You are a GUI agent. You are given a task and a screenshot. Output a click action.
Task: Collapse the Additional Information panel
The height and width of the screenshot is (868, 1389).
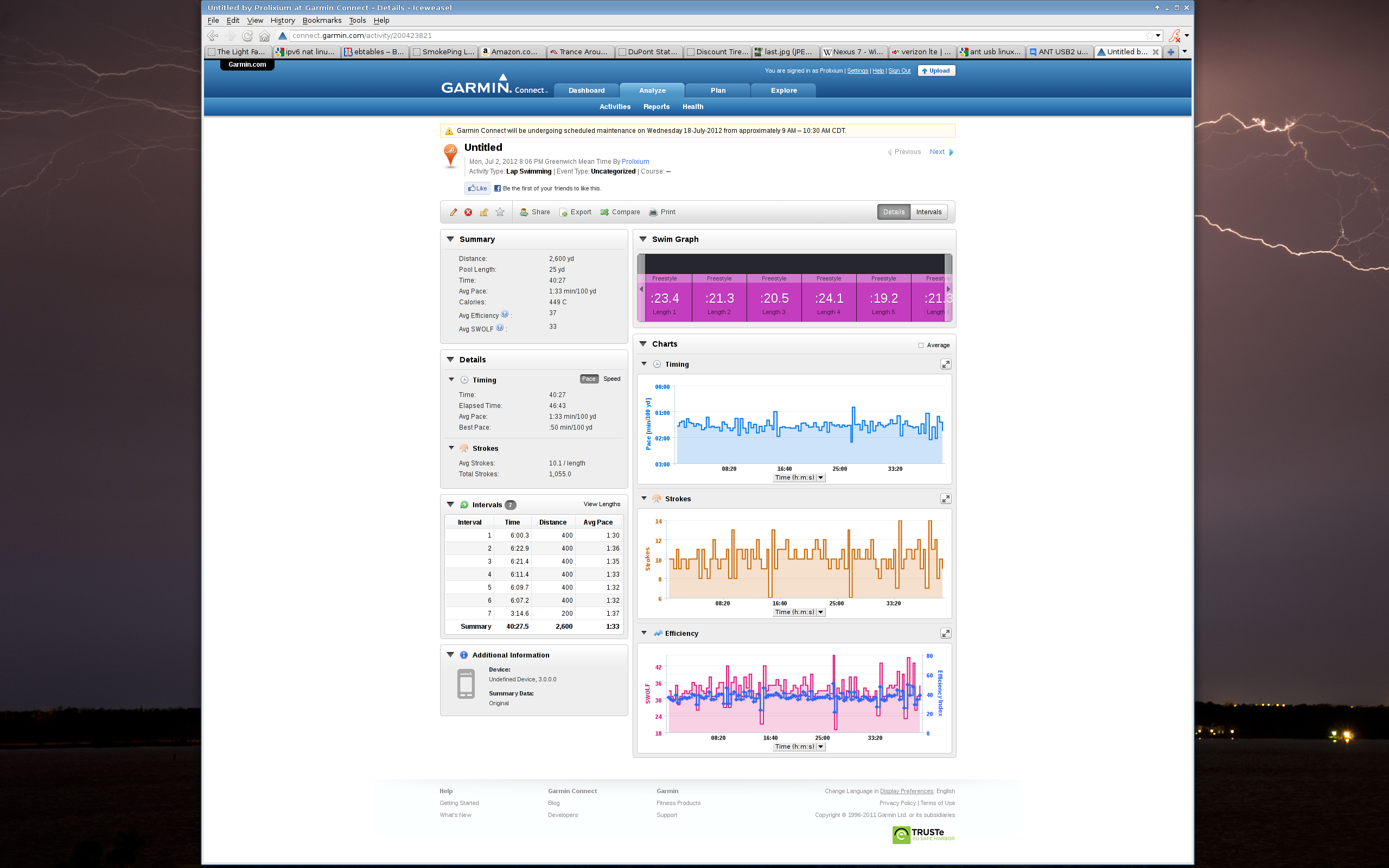pos(450,654)
